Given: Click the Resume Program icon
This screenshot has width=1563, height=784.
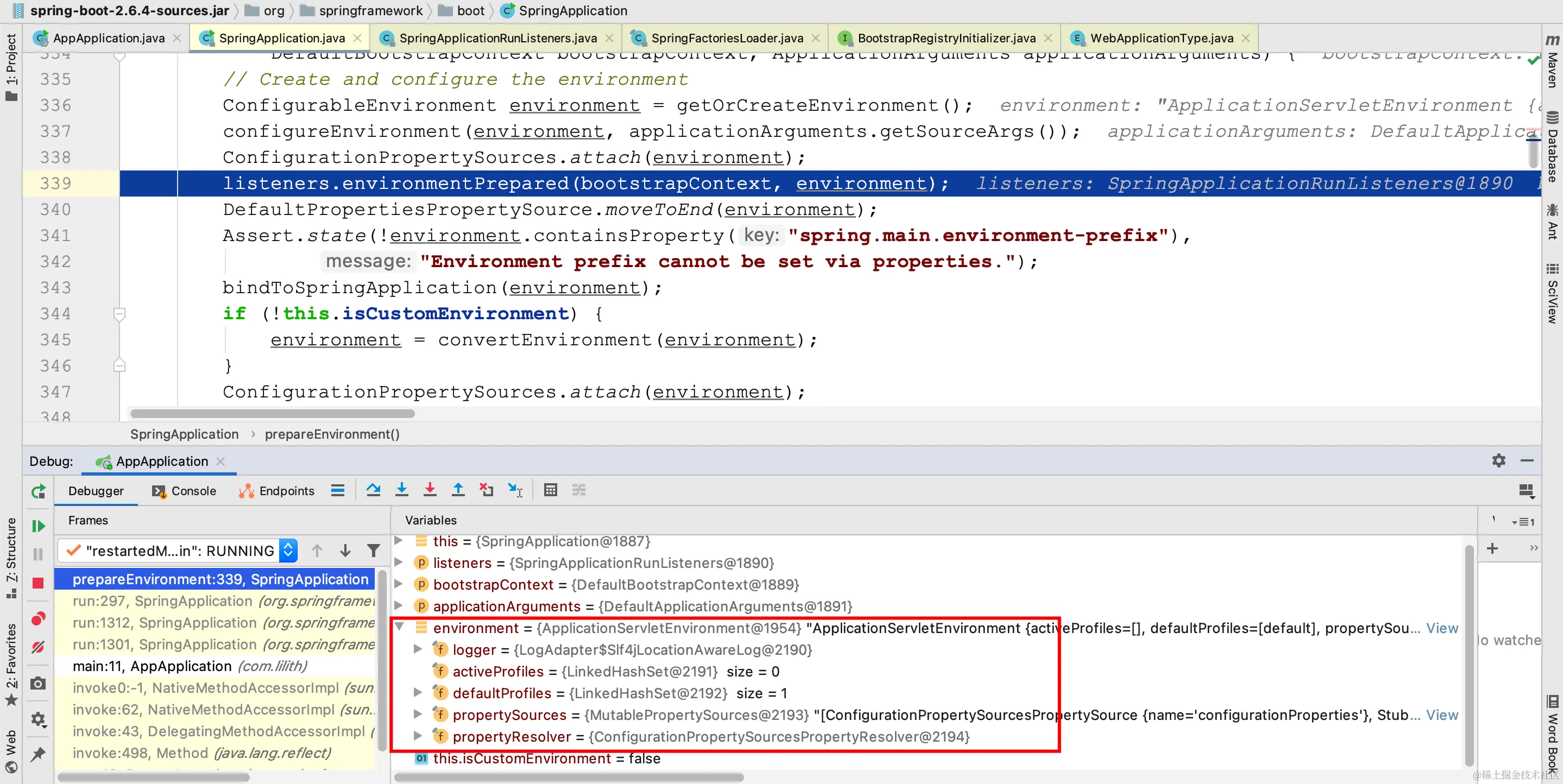Looking at the screenshot, I should tap(38, 526).
